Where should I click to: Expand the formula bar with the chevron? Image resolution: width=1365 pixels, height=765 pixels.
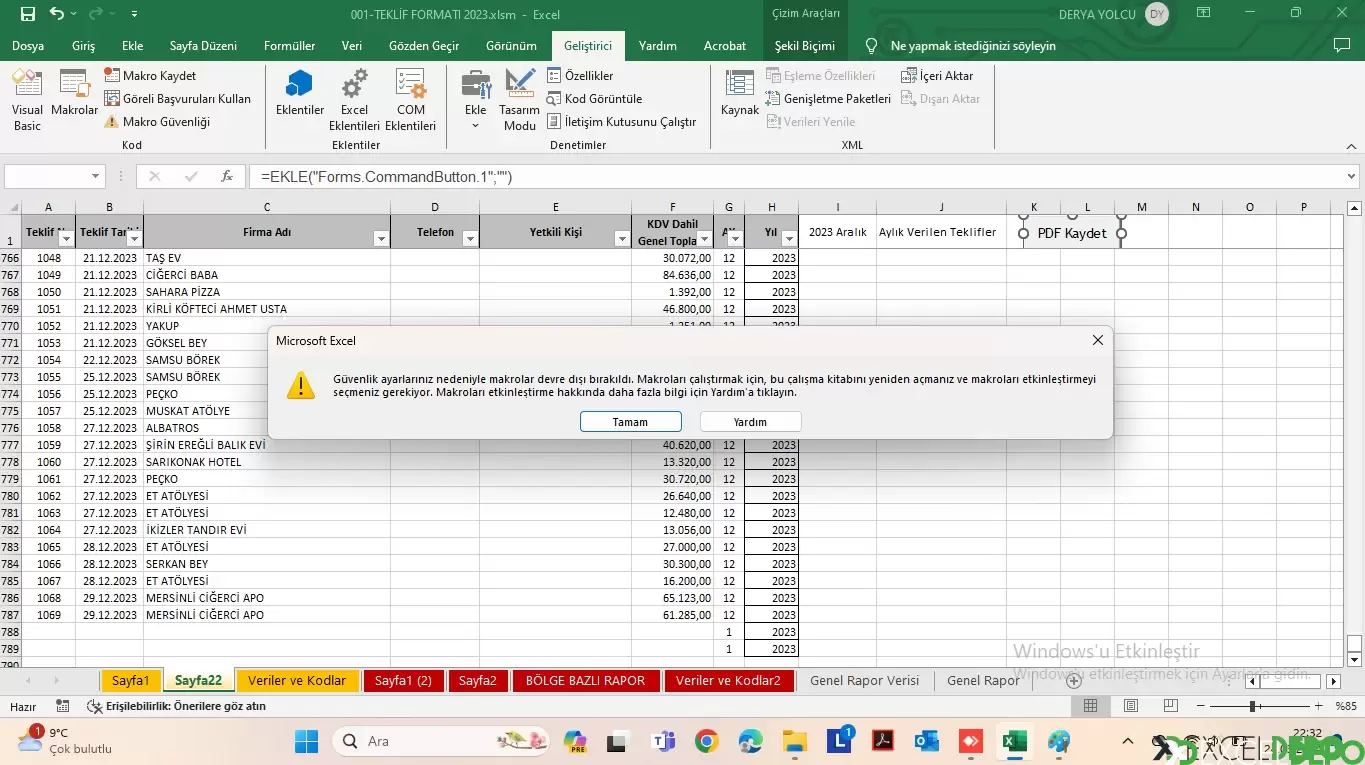click(x=1352, y=176)
